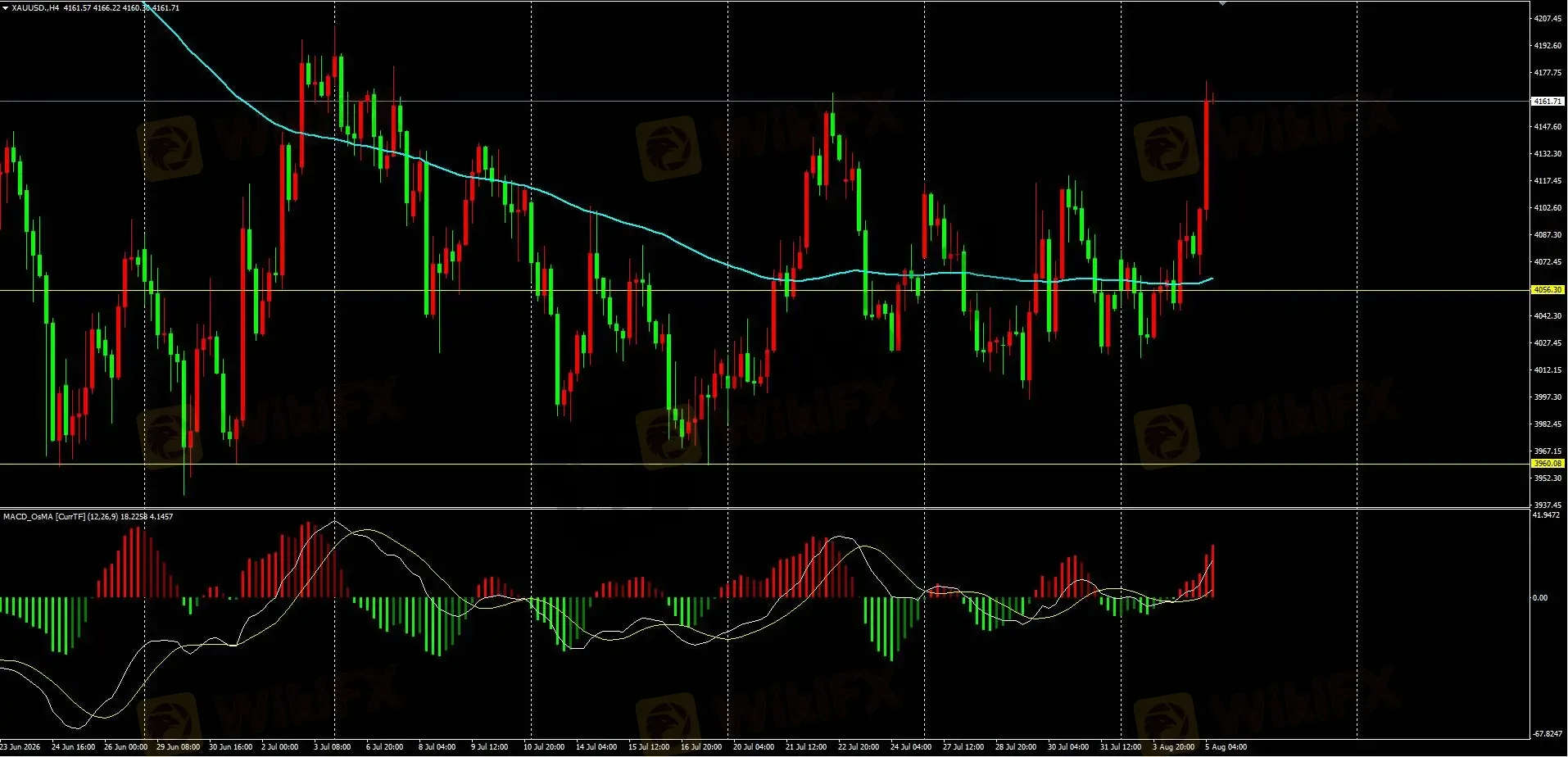1568x757 pixels.
Task: Click price scale value 4027.45
Action: tap(1548, 343)
